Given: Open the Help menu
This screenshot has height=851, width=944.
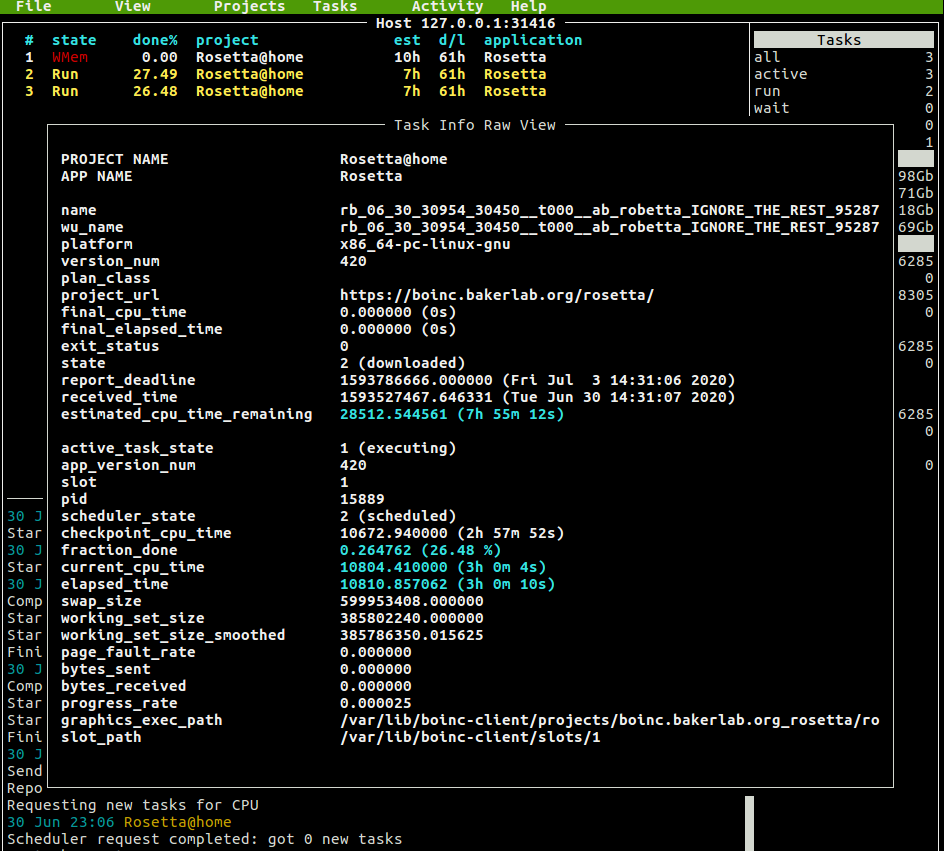Looking at the screenshot, I should [529, 7].
